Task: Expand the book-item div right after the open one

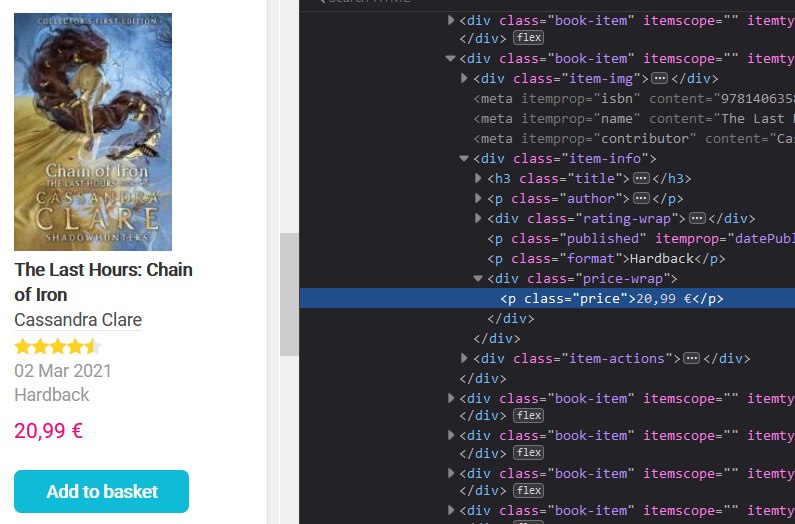Action: click(x=451, y=399)
